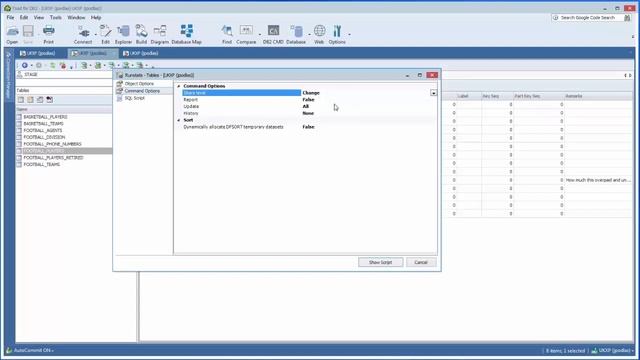This screenshot has width=640, height=360.
Task: Click the icon beside FOOTBALL_TEAMS
Action: pyautogui.click(x=19, y=164)
